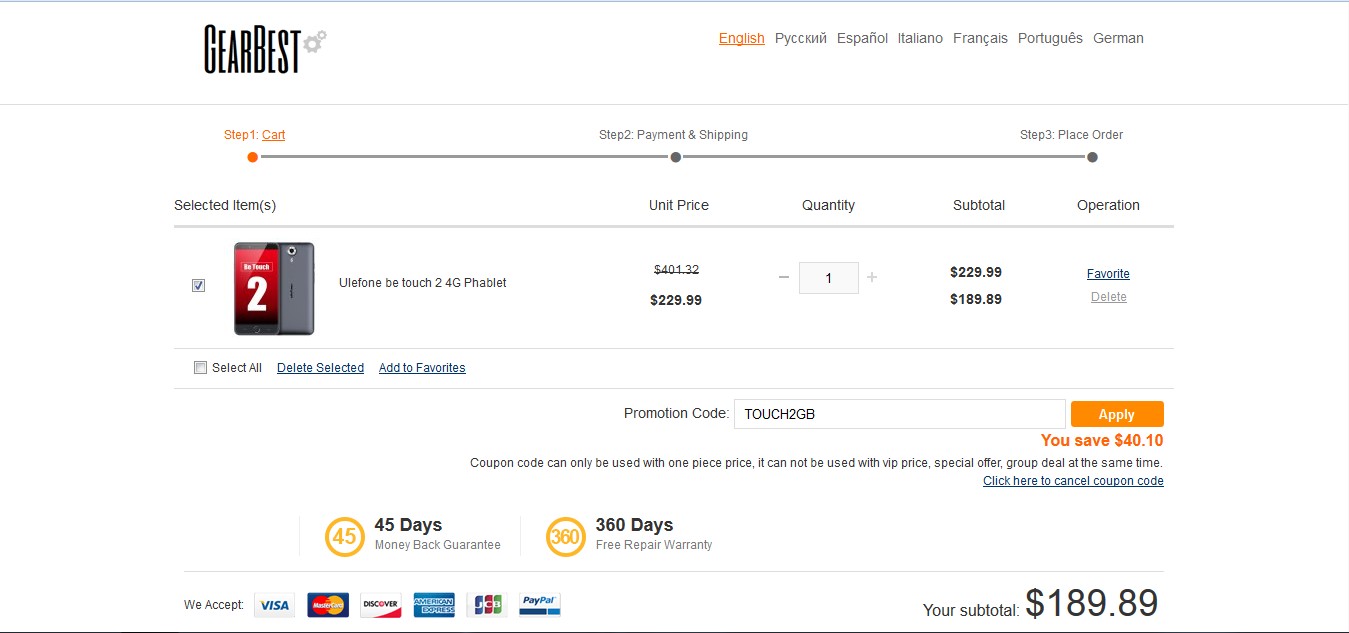1349x633 pixels.
Task: Check the Select All checkbox
Action: pyautogui.click(x=200, y=367)
